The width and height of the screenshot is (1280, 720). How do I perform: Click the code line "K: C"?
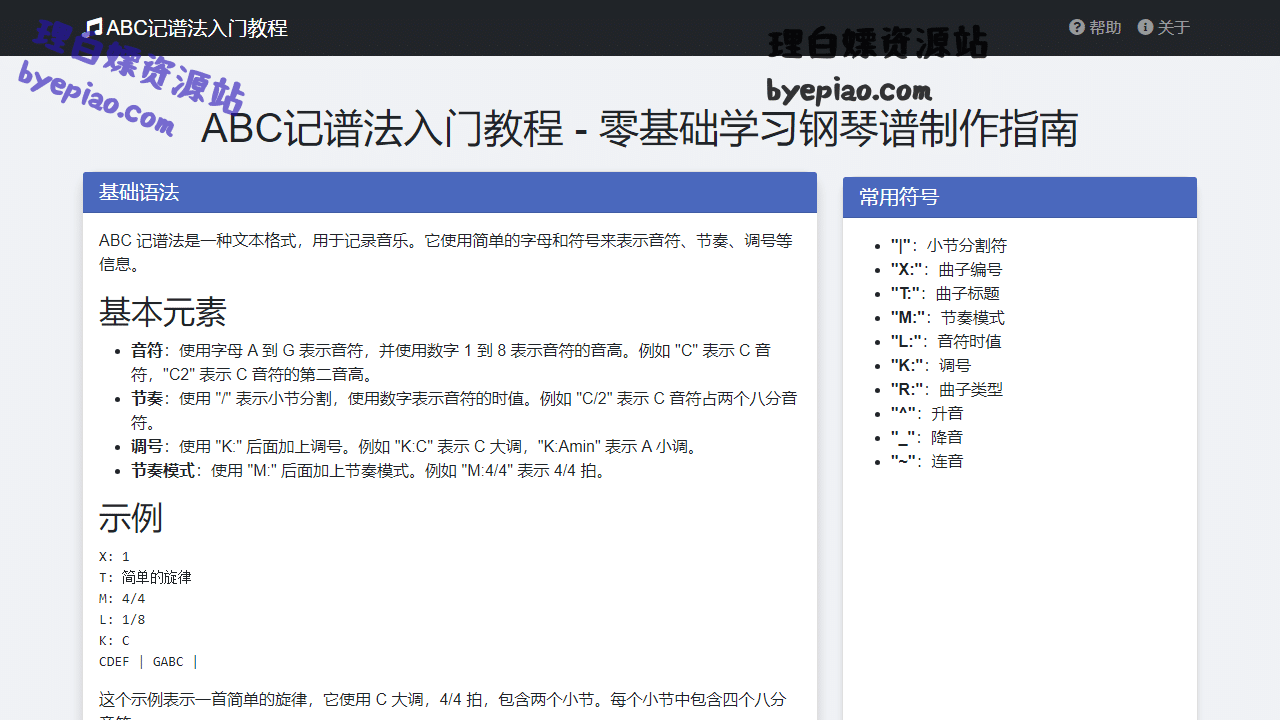(114, 640)
